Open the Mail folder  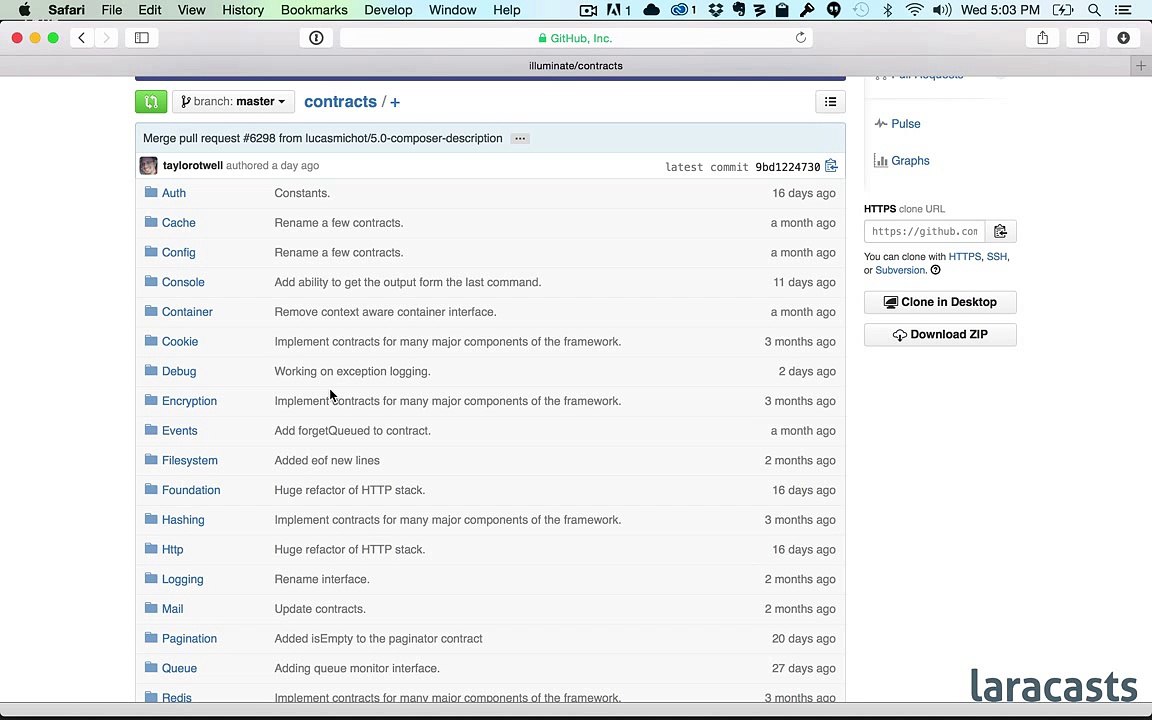point(173,609)
